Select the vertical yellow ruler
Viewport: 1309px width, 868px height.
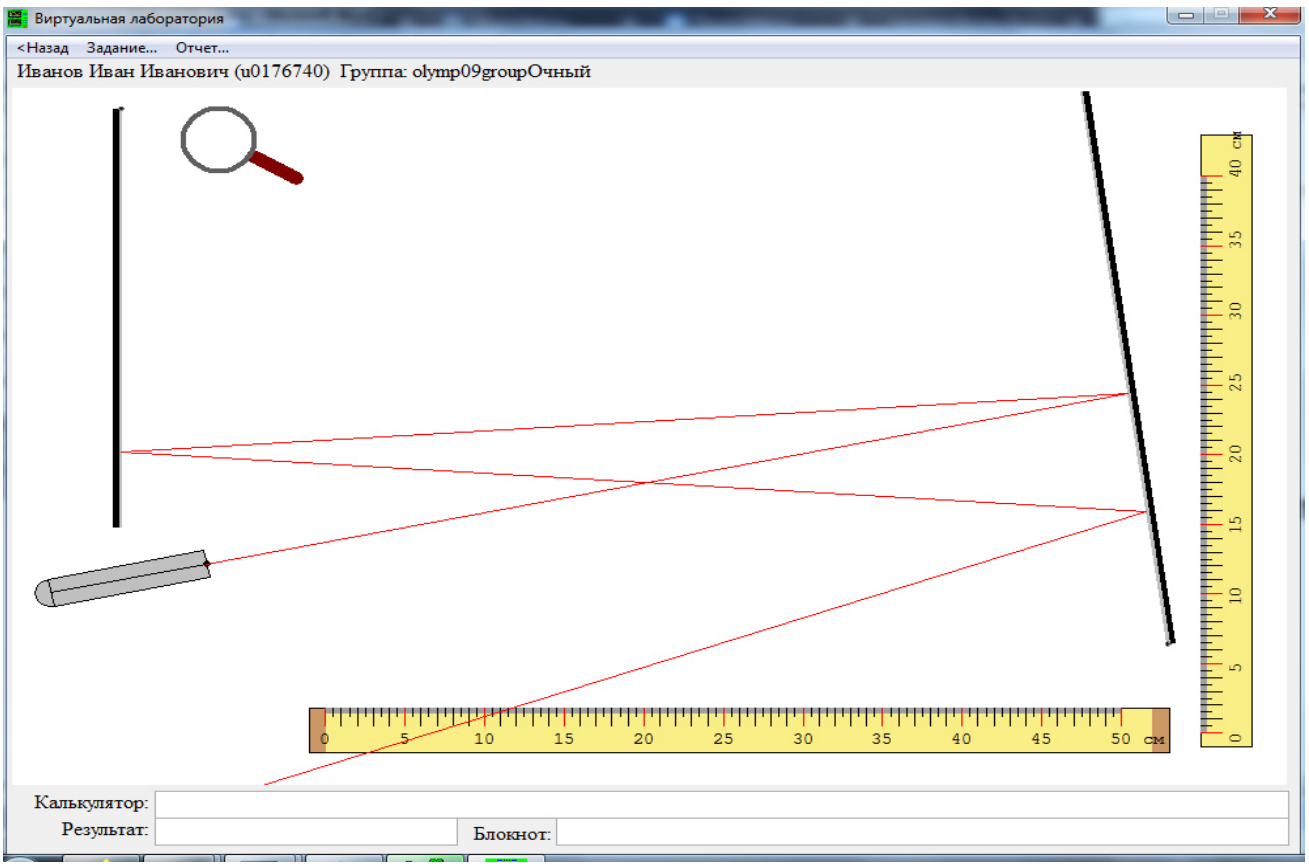1227,440
